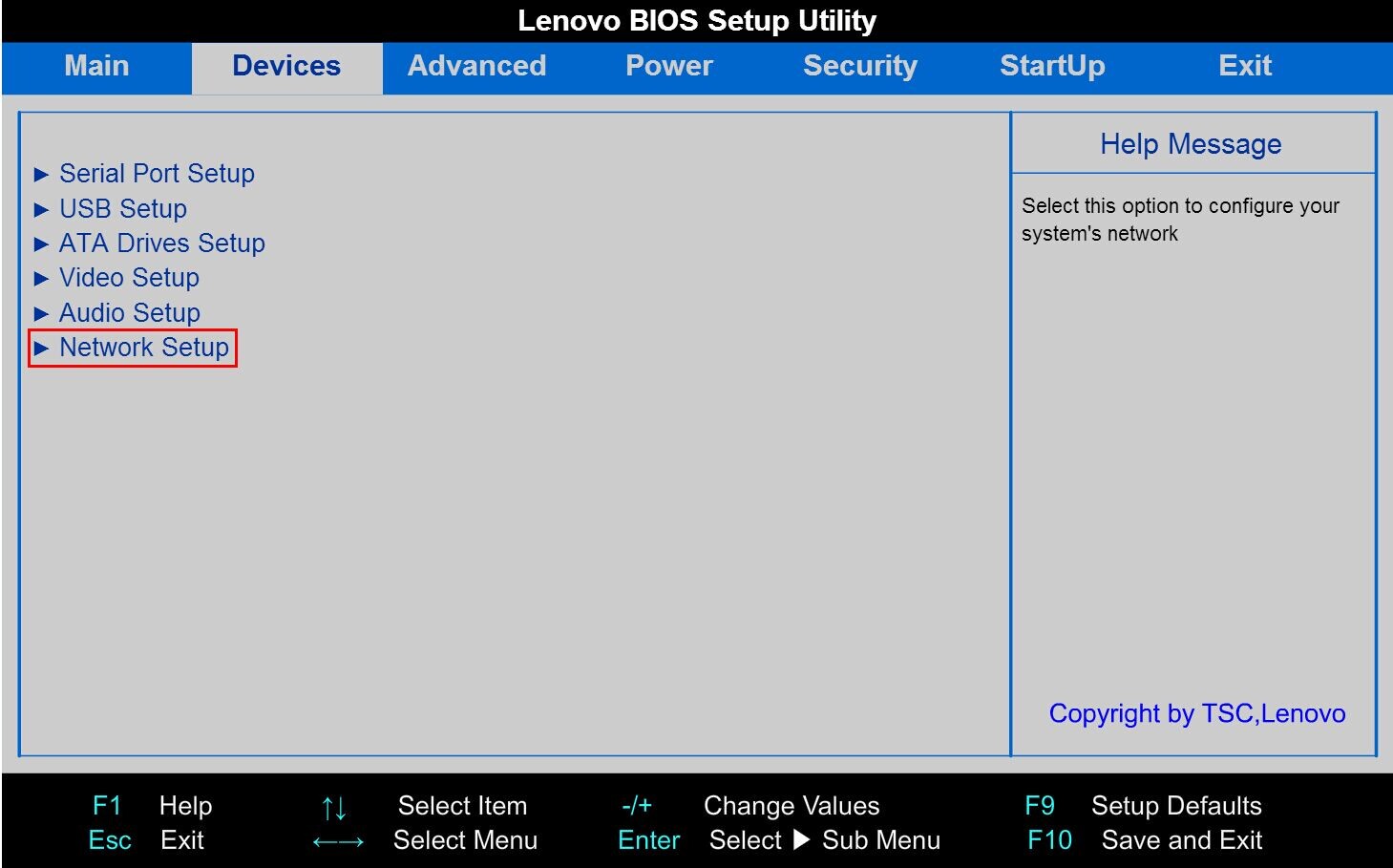This screenshot has height=868, width=1393.
Task: Click the 'Save and Exit' label
Action: (1182, 840)
